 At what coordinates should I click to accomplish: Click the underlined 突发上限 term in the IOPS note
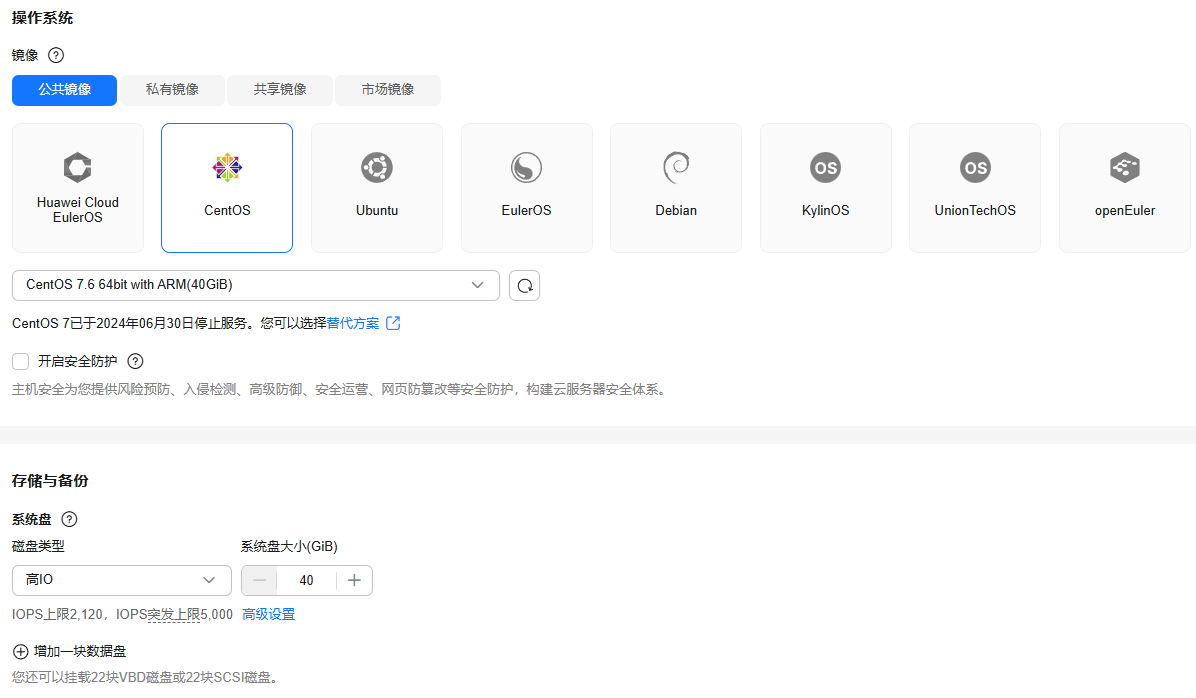[174, 615]
